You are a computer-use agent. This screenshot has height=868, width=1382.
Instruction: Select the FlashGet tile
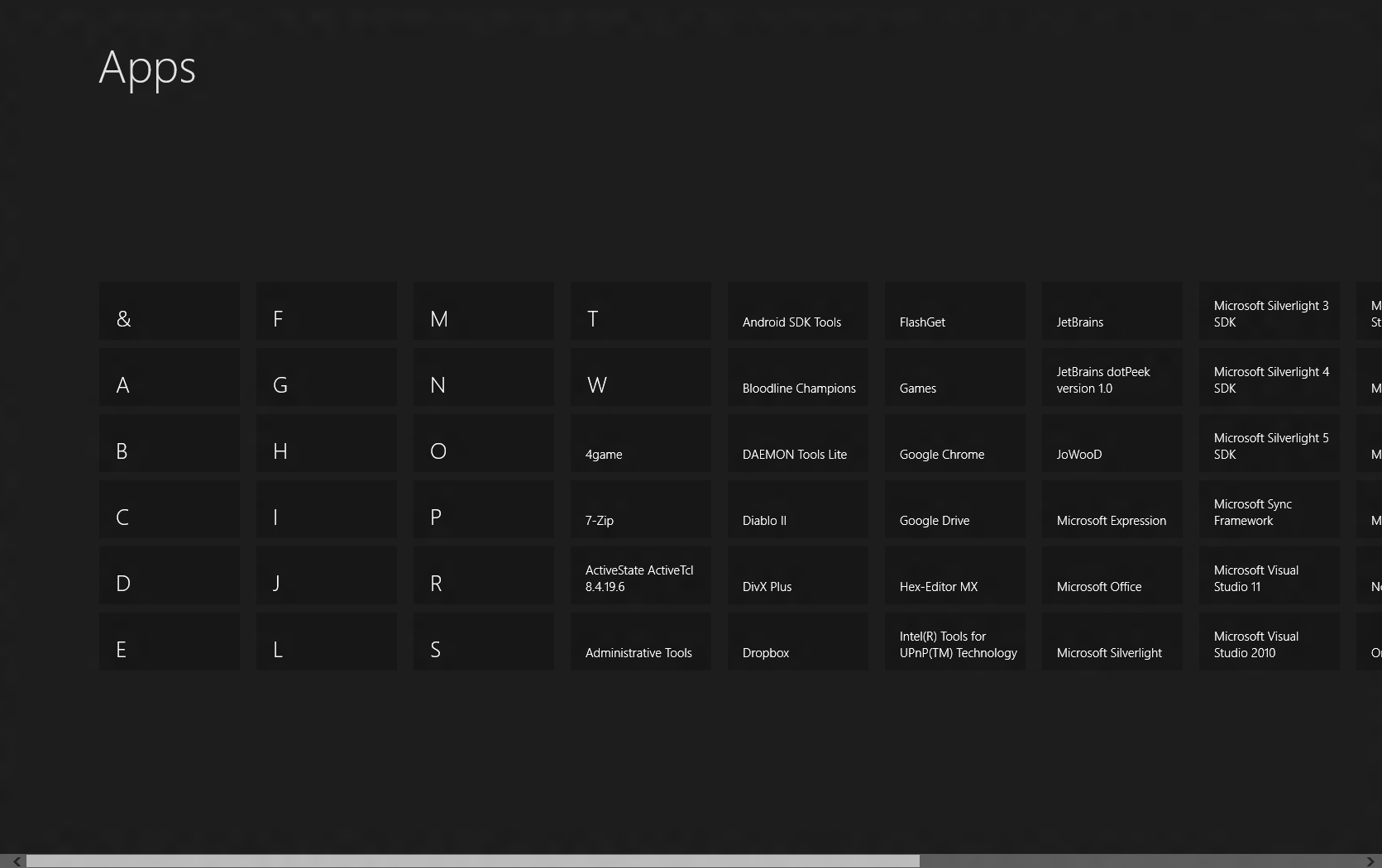tap(955, 311)
